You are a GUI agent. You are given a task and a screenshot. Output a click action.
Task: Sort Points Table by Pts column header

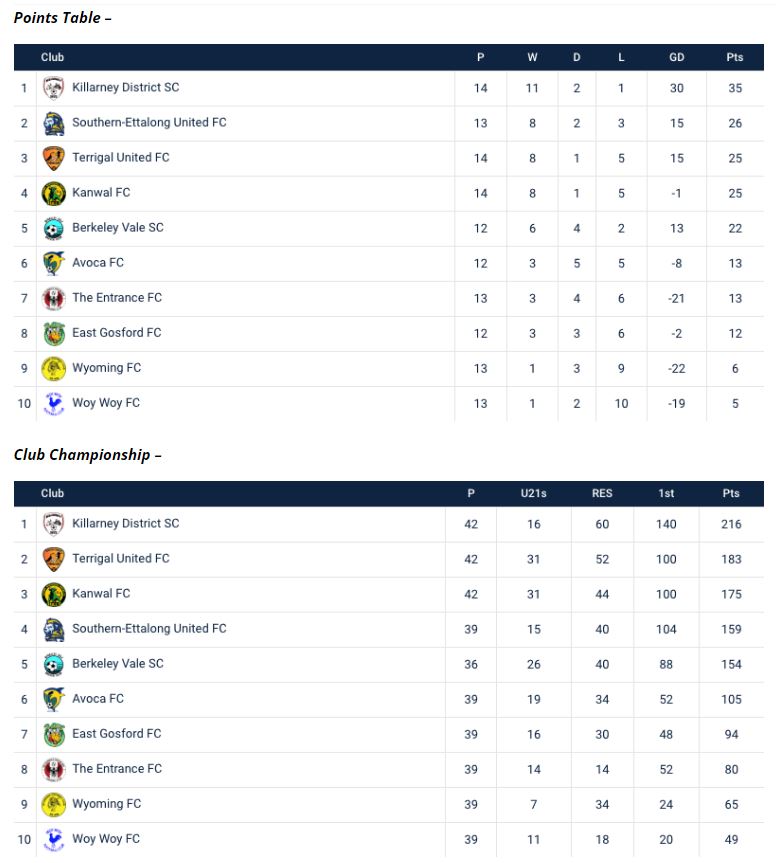tap(735, 58)
